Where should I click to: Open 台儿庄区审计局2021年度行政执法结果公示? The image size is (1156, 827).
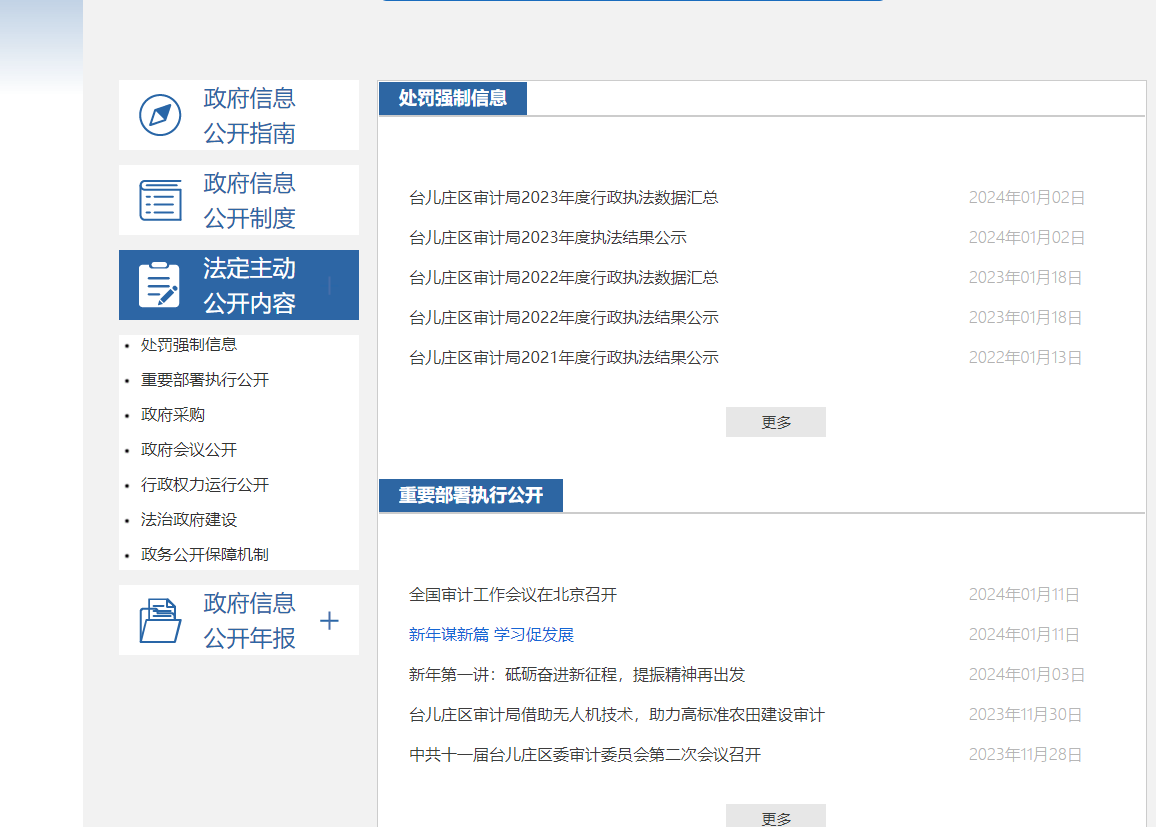564,357
